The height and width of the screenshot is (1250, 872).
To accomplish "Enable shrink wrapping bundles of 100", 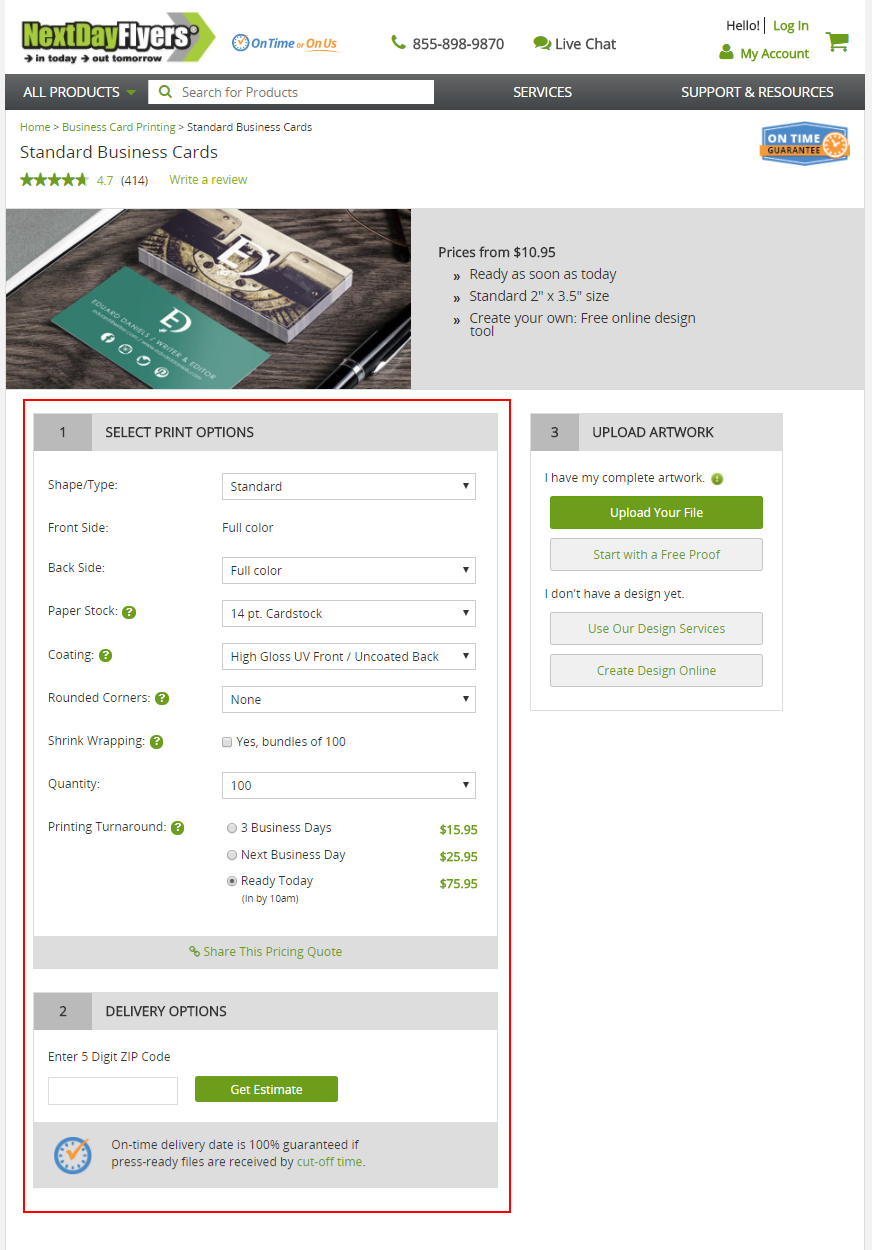I will point(227,742).
